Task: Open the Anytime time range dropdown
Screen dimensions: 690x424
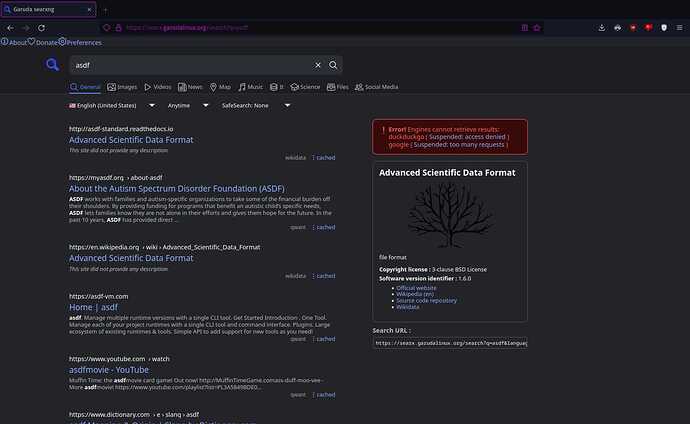Action: click(188, 106)
